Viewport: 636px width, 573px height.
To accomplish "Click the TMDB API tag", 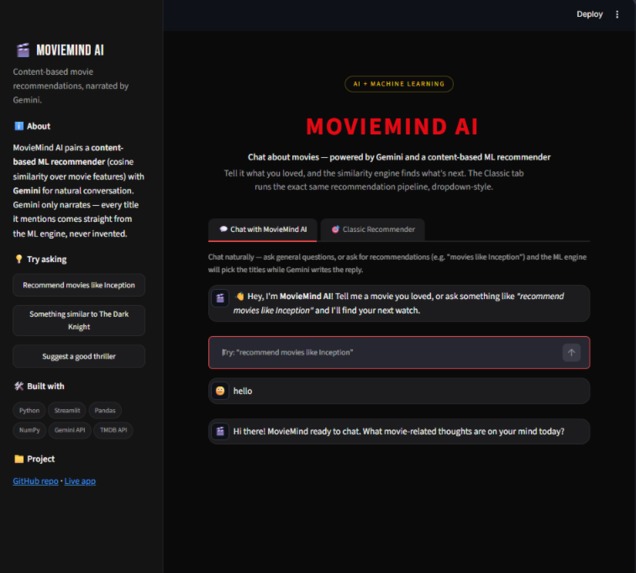I will point(114,430).
